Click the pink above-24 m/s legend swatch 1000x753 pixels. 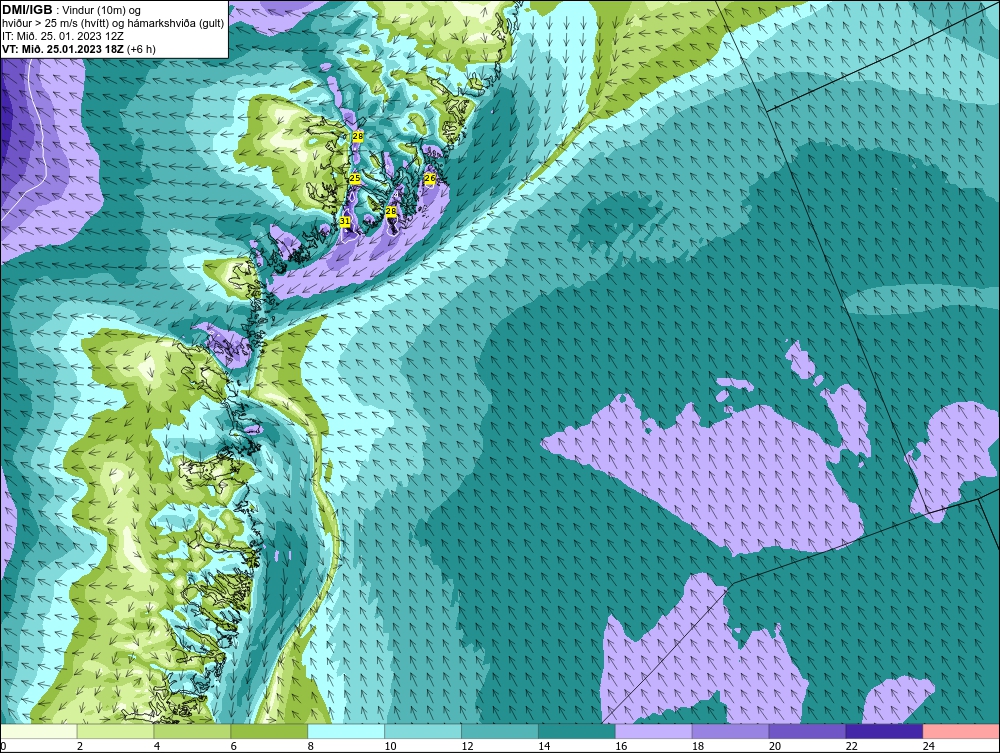[961, 731]
